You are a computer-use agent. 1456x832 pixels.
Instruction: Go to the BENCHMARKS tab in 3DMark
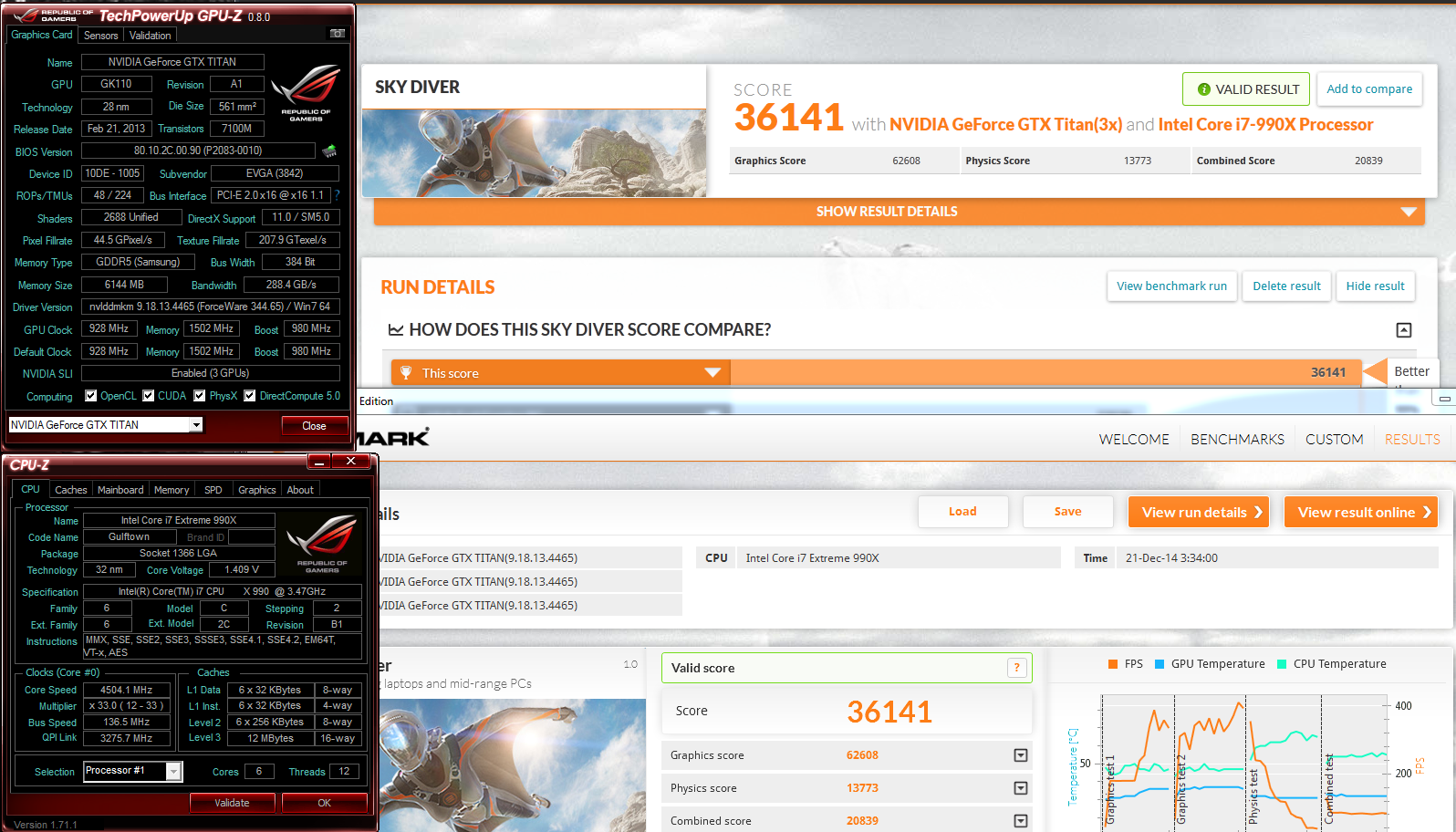coord(1237,440)
